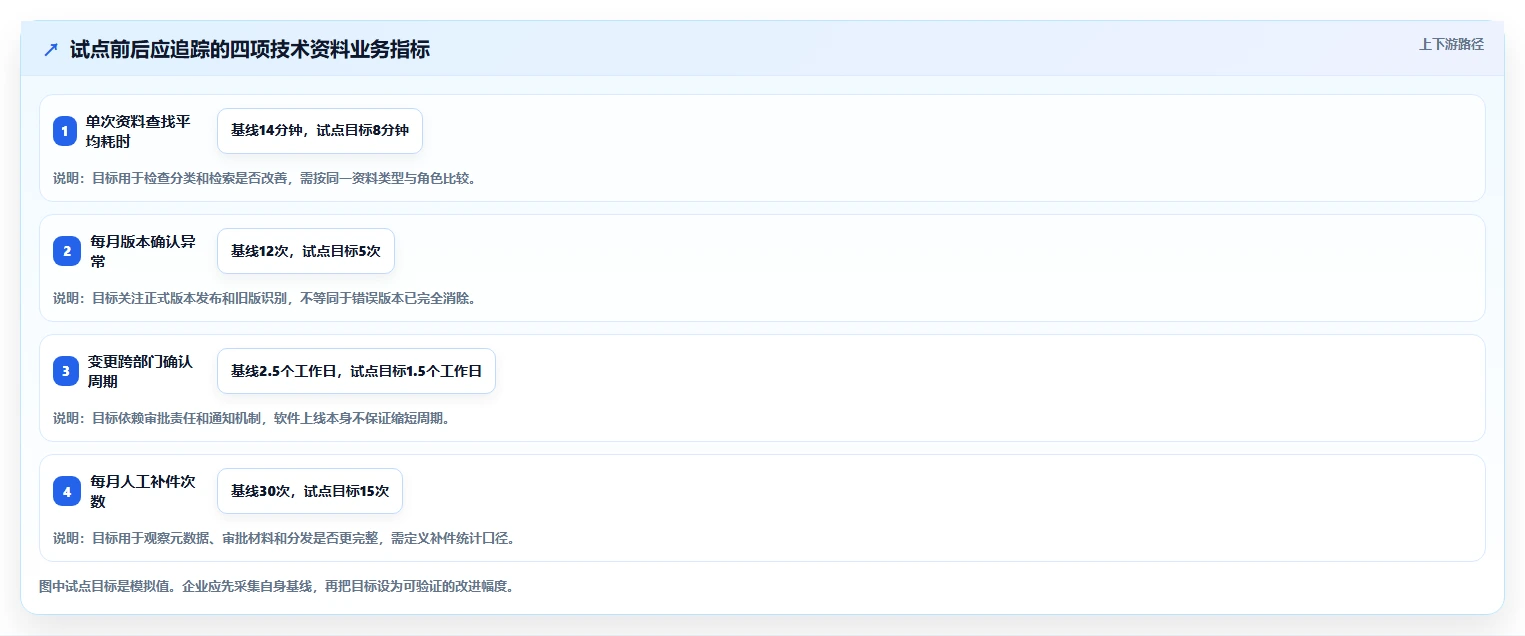This screenshot has height=636, width=1525.
Task: Click the 基线30次,试点目标15次 pill
Action: pyautogui.click(x=310, y=491)
